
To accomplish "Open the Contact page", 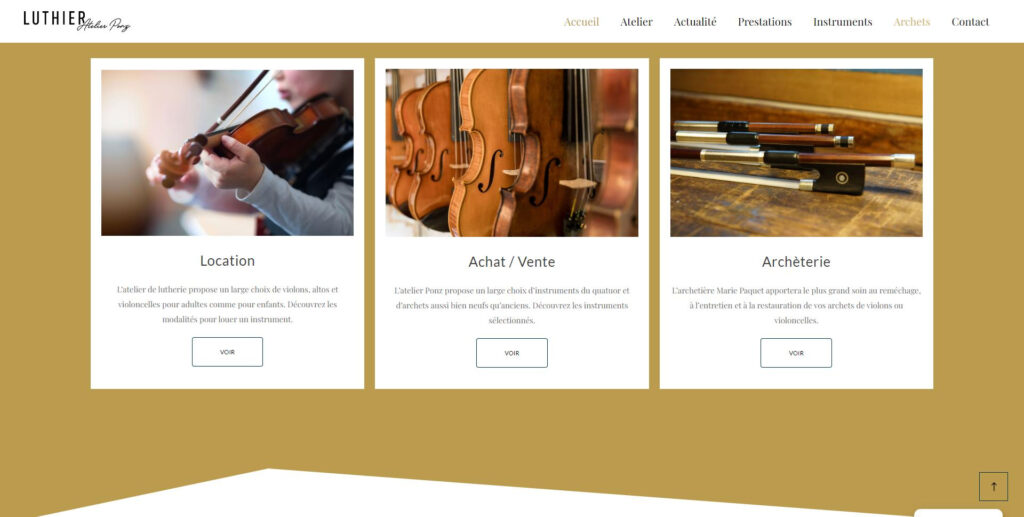I will tap(970, 22).
